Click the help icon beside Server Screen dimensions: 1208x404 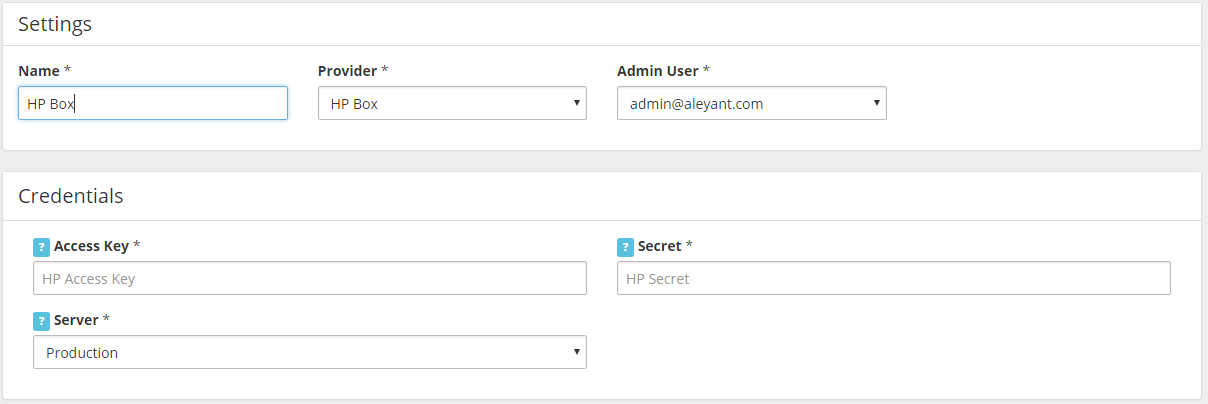42,321
